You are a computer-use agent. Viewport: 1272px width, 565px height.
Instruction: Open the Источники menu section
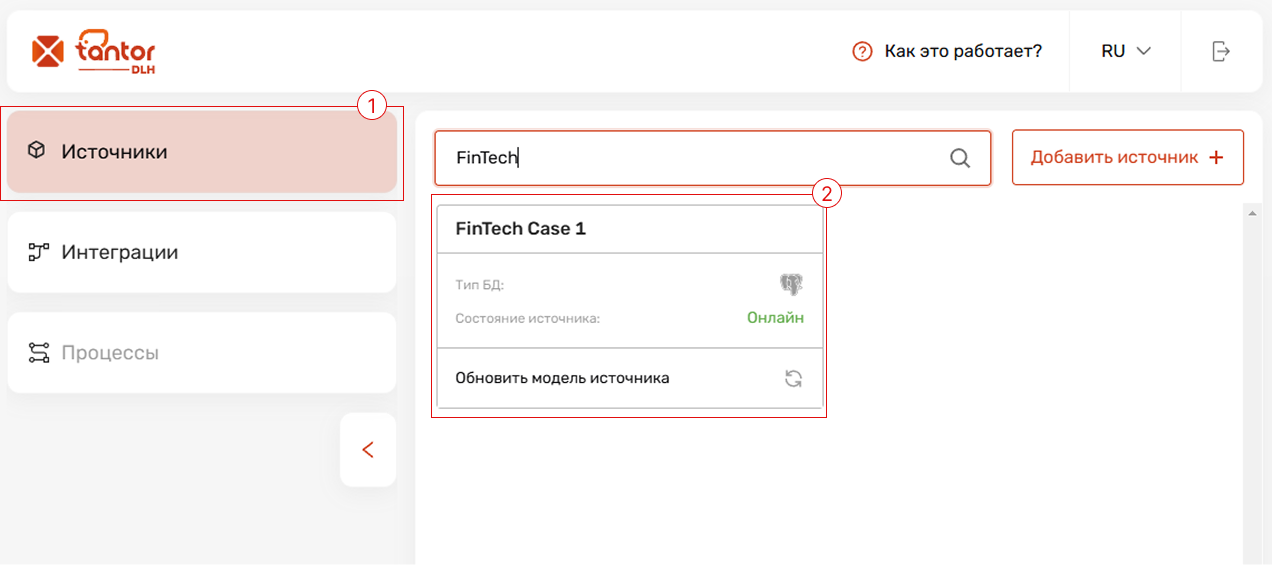(202, 152)
